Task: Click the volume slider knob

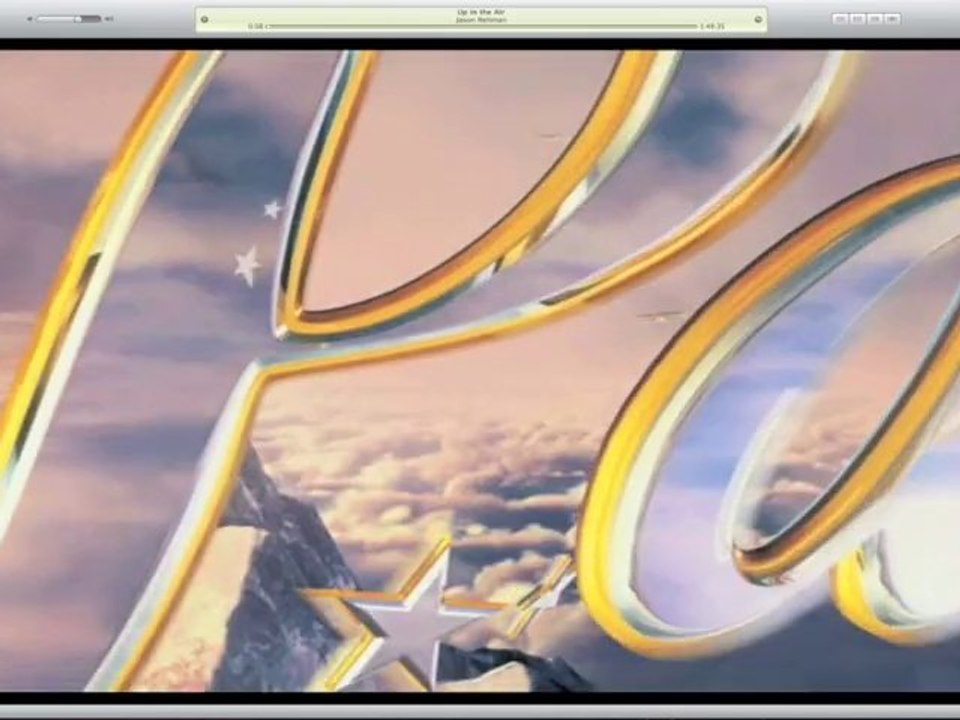Action: pyautogui.click(x=78, y=19)
